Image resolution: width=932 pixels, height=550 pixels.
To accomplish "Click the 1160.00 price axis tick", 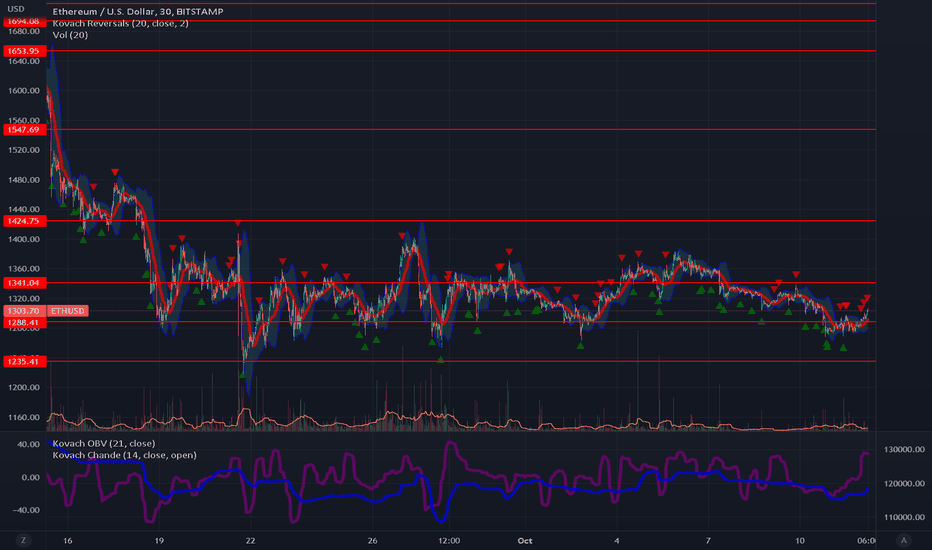I will point(24,417).
